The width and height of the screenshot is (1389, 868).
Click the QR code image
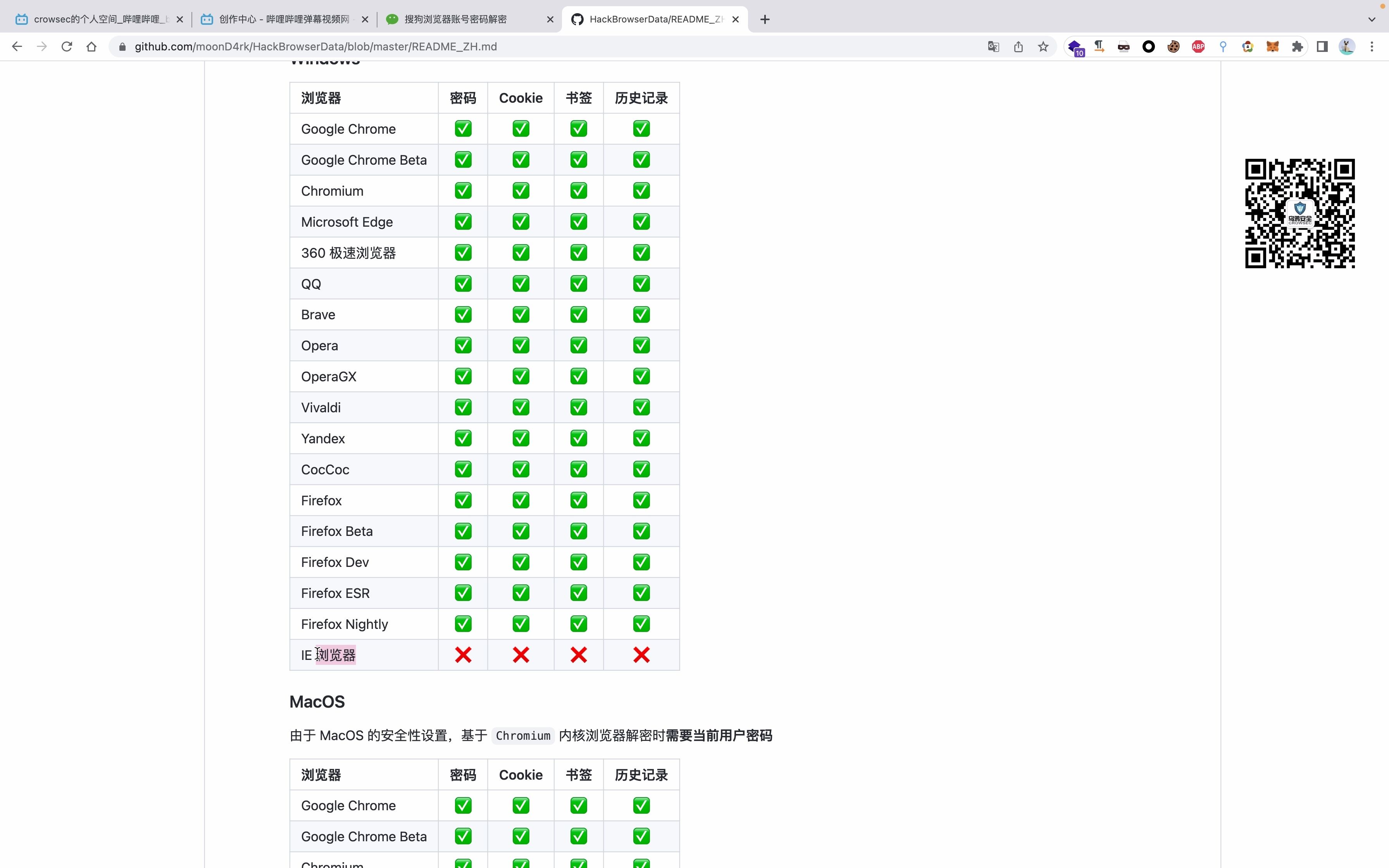point(1299,214)
